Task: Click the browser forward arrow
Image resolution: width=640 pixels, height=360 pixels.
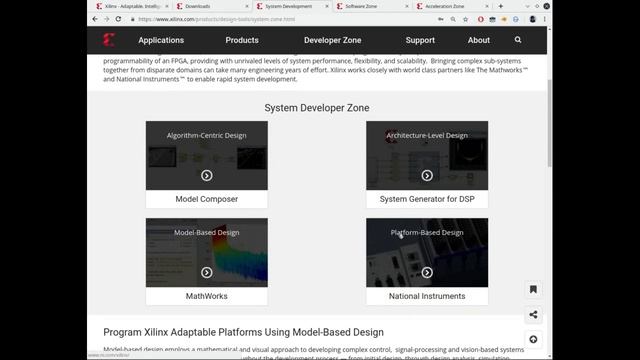Action: pyautogui.click(x=107, y=19)
